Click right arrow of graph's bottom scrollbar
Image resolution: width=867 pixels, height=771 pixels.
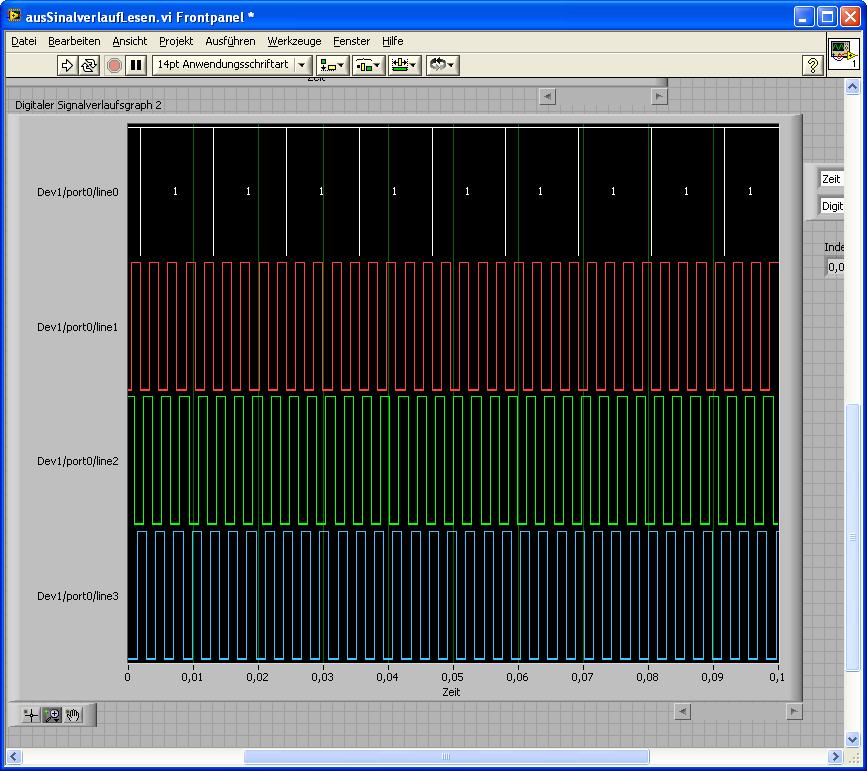pyautogui.click(x=794, y=712)
